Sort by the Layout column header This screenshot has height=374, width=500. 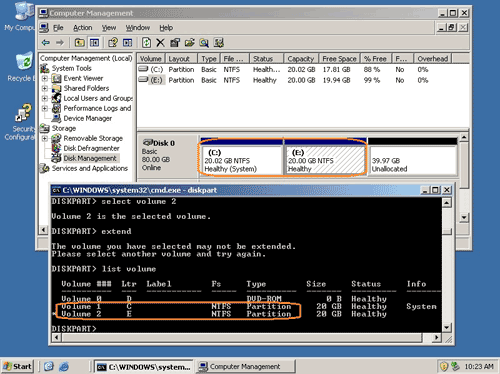[x=182, y=59]
